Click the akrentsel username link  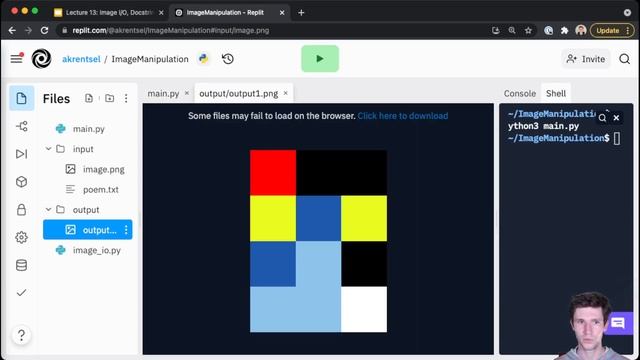tap(81, 59)
